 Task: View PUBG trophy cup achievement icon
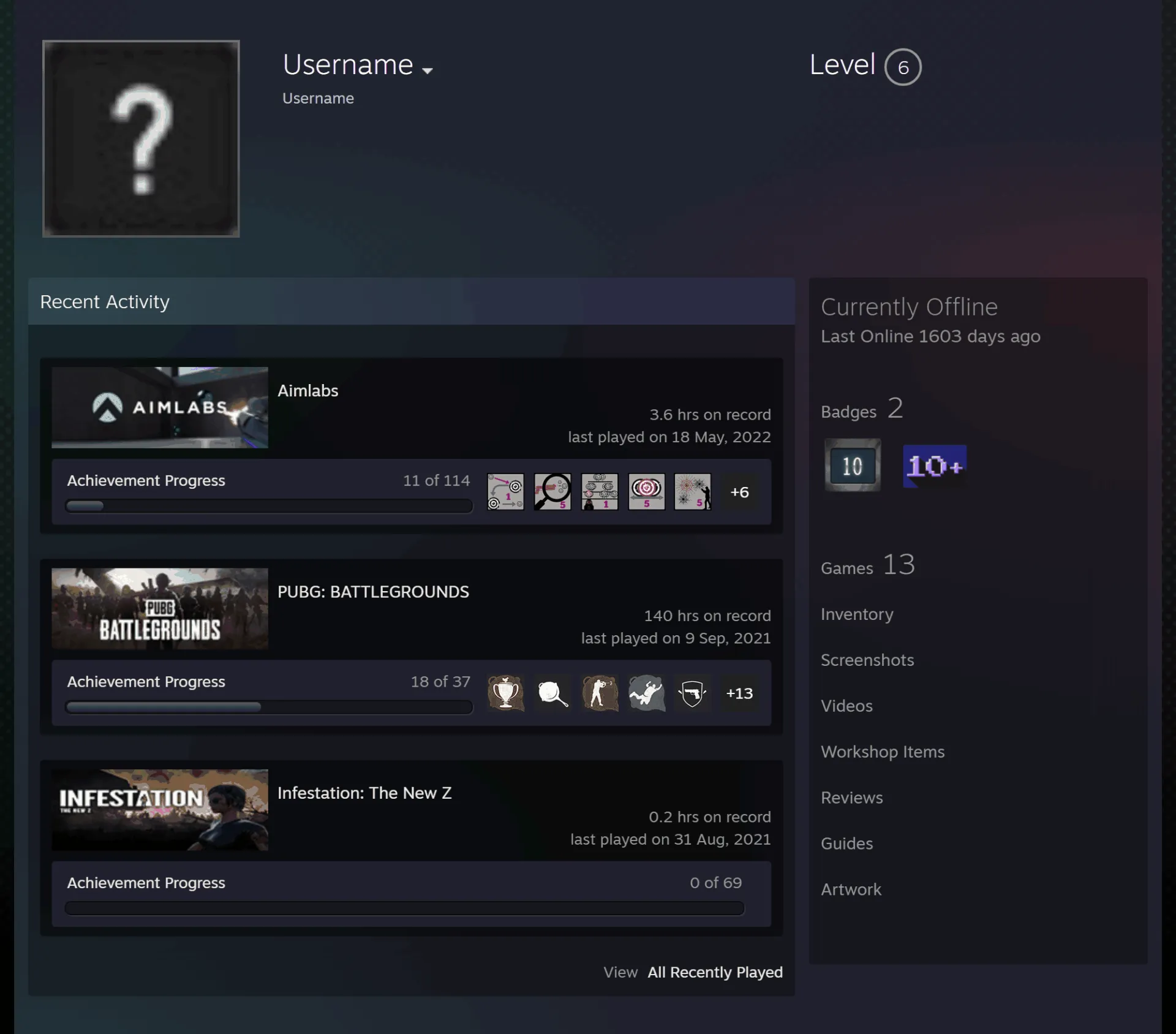pyautogui.click(x=505, y=693)
